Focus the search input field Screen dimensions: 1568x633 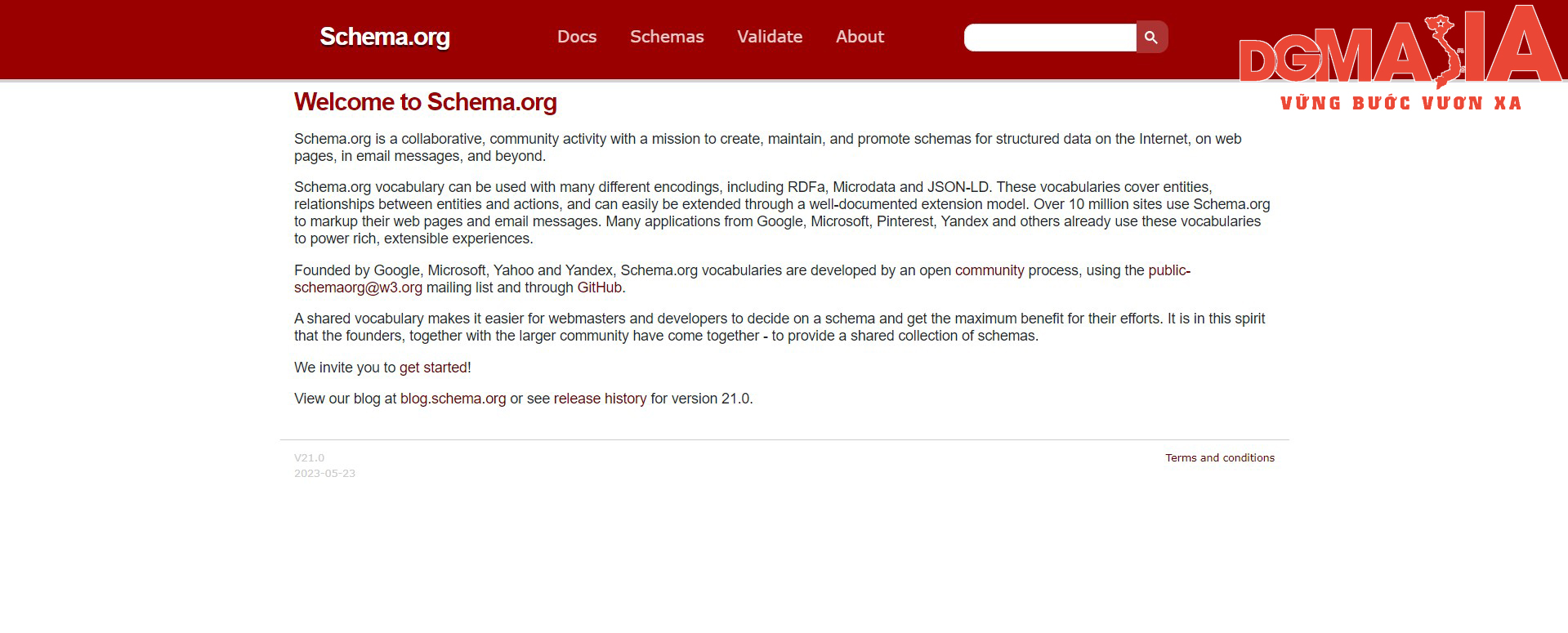click(1050, 38)
